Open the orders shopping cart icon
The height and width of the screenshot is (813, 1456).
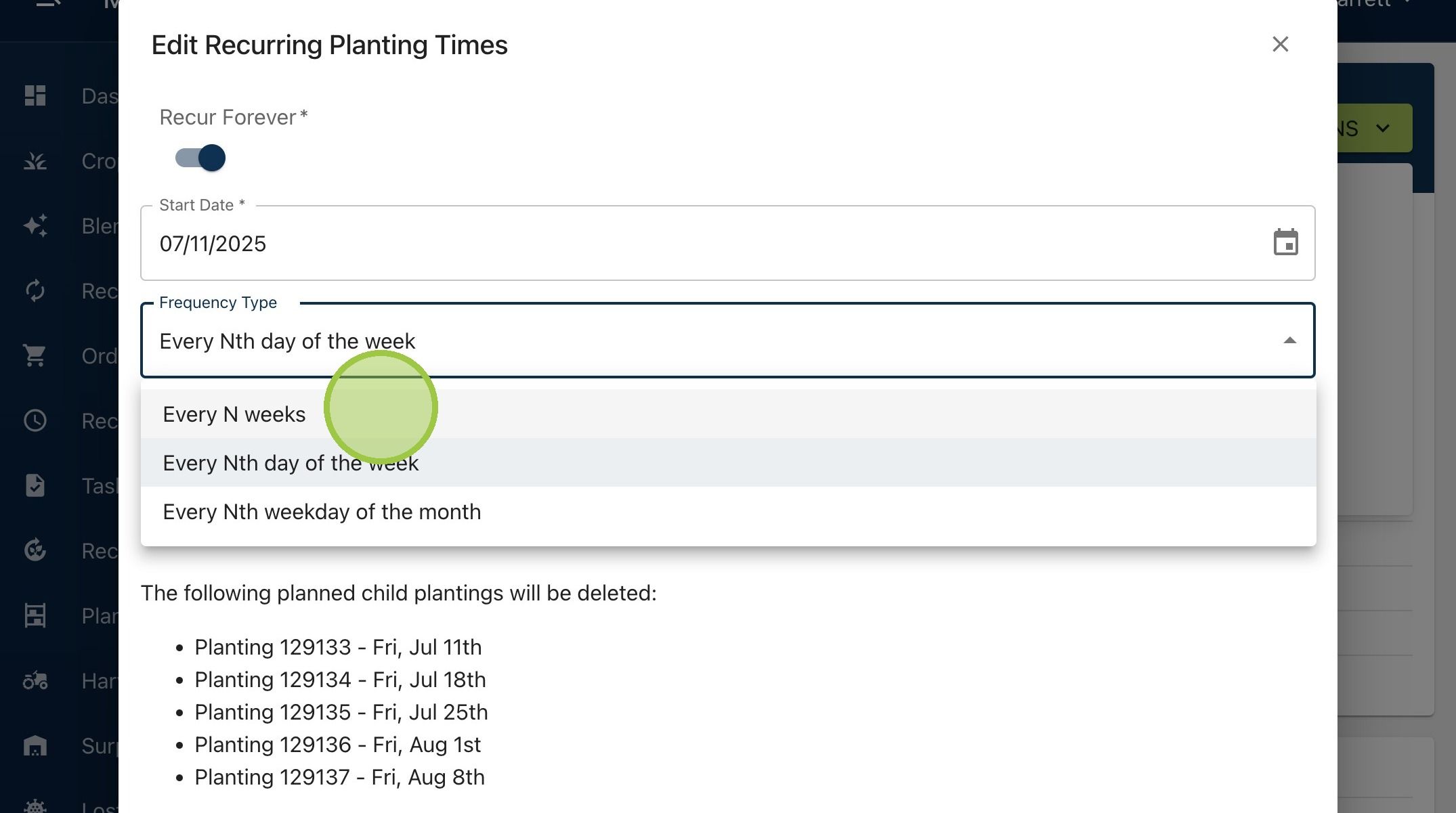click(35, 355)
